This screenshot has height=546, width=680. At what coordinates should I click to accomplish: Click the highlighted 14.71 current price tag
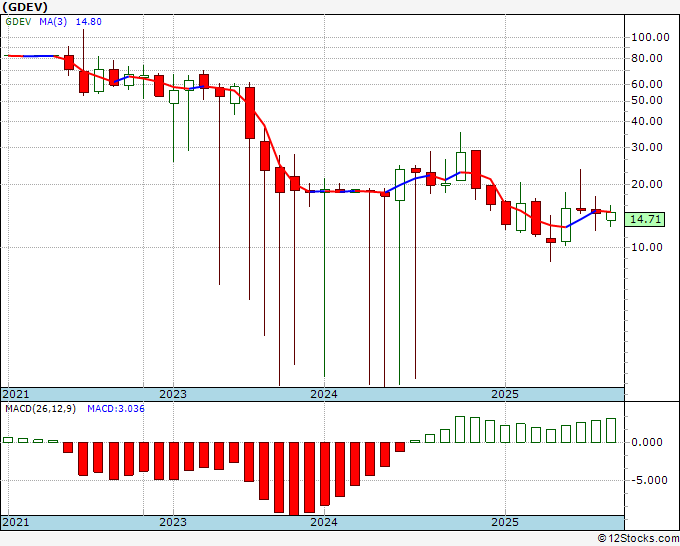645,219
